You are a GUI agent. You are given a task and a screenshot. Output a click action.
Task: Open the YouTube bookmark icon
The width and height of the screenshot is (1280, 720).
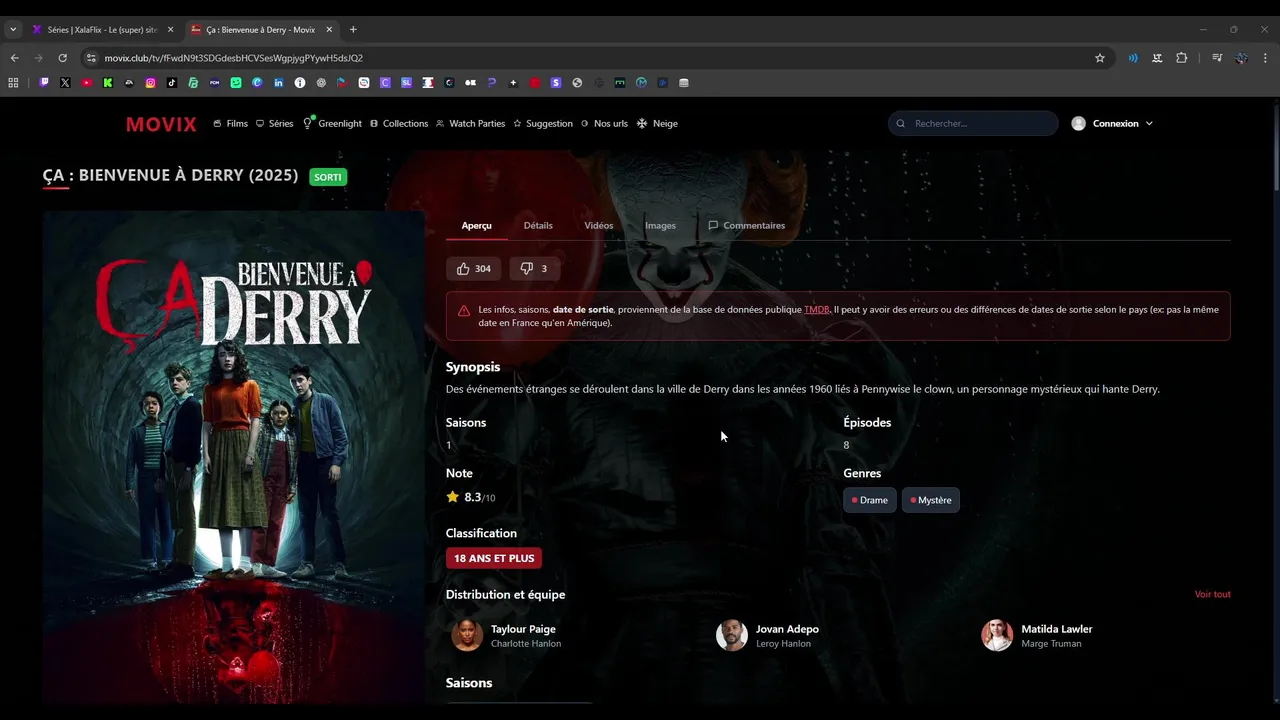(87, 83)
